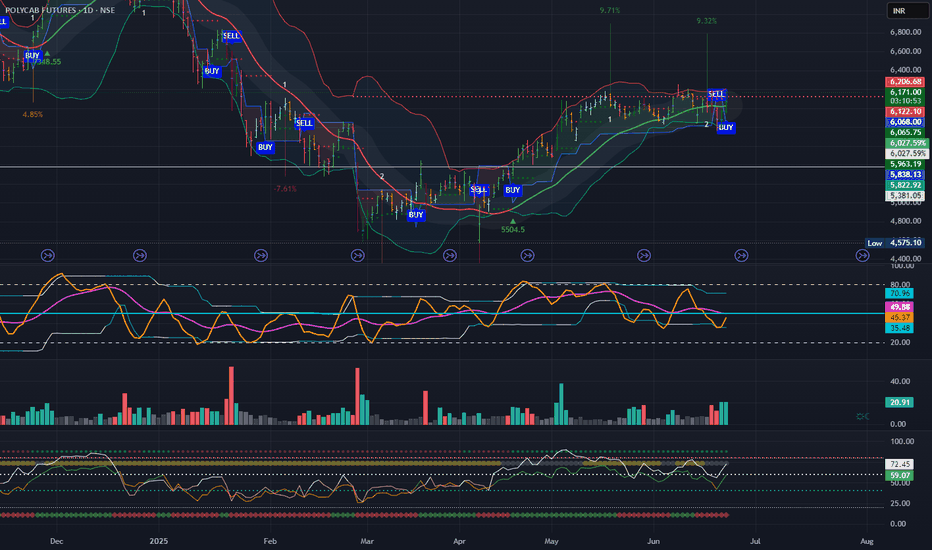Click the blue 5,838.13 price label
Screen dimensions: 932x550
[905, 174]
